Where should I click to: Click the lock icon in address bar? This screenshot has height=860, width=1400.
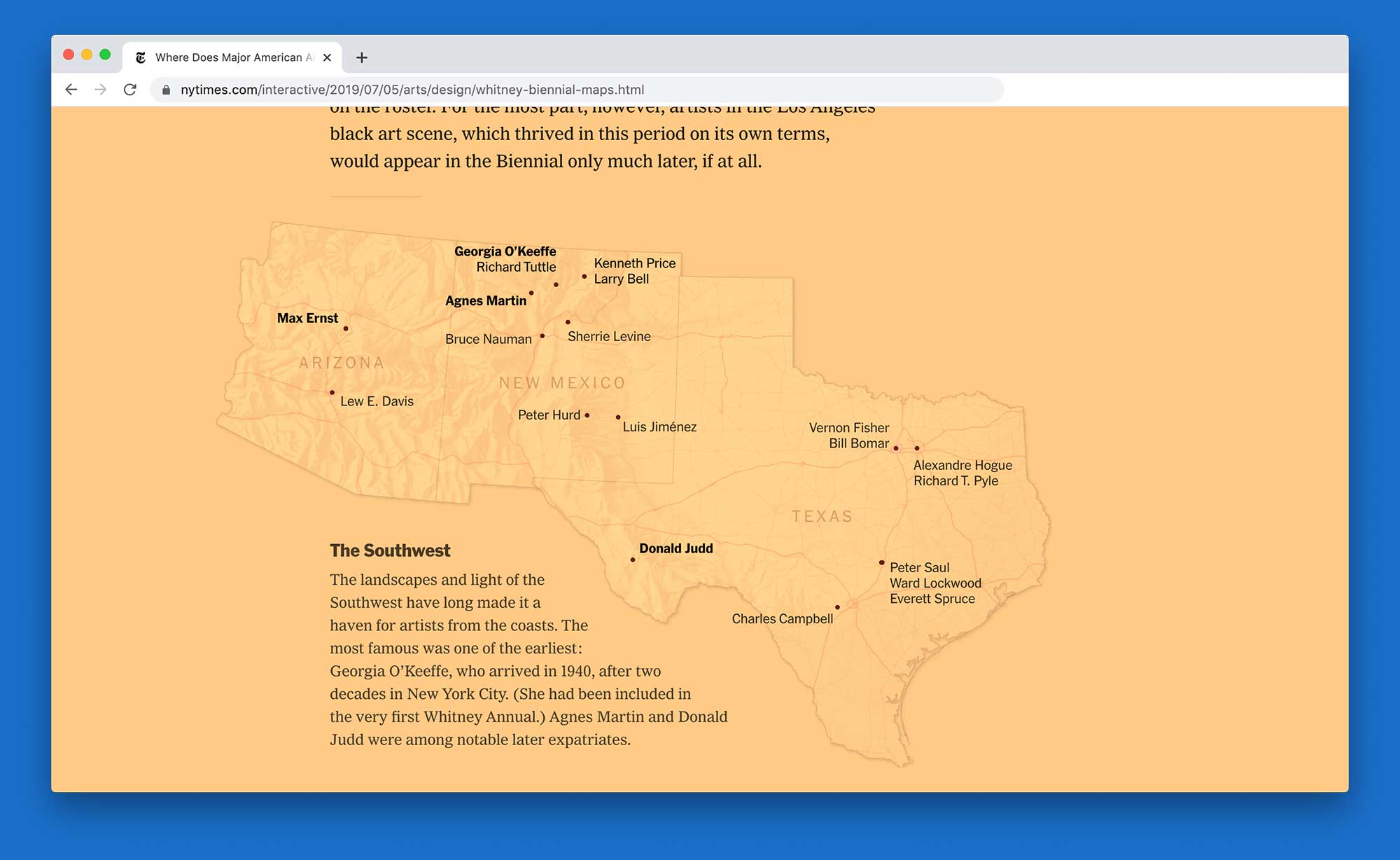coord(166,90)
